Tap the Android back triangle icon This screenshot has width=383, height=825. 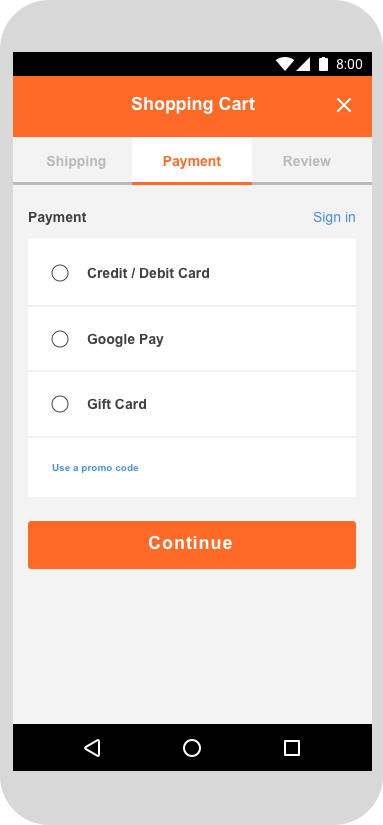tap(92, 748)
